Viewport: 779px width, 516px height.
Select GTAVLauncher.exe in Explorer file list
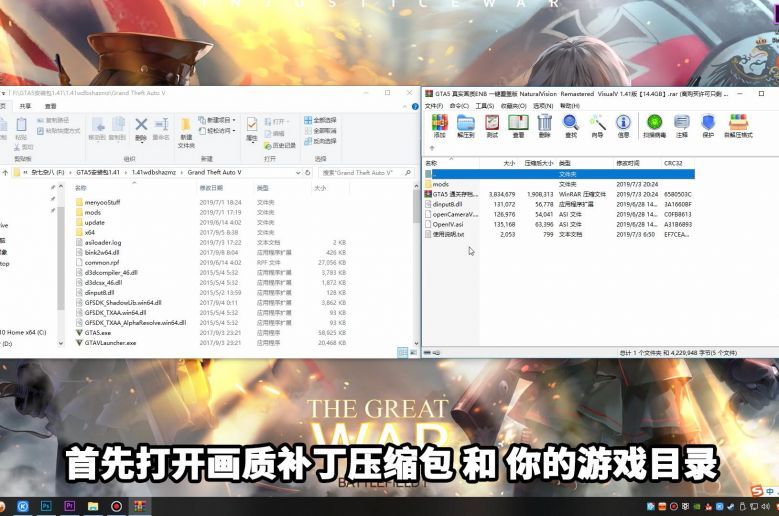110,343
